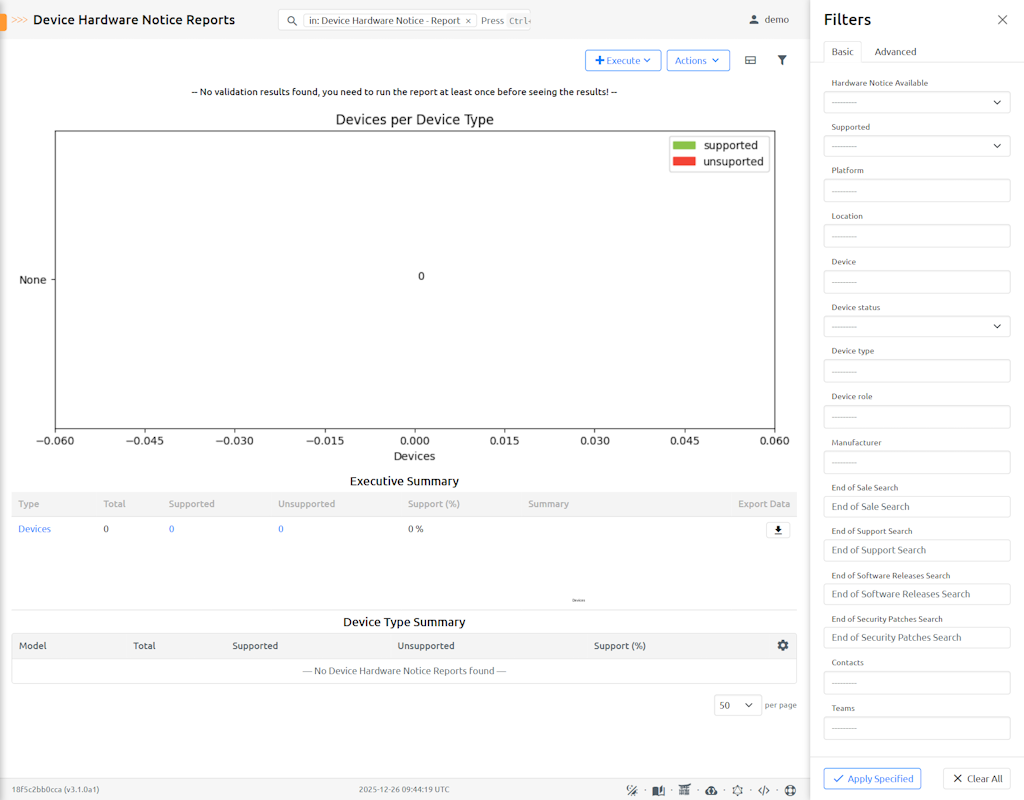Click the green supported legend swatch
This screenshot has height=800, width=1024.
click(x=684, y=145)
